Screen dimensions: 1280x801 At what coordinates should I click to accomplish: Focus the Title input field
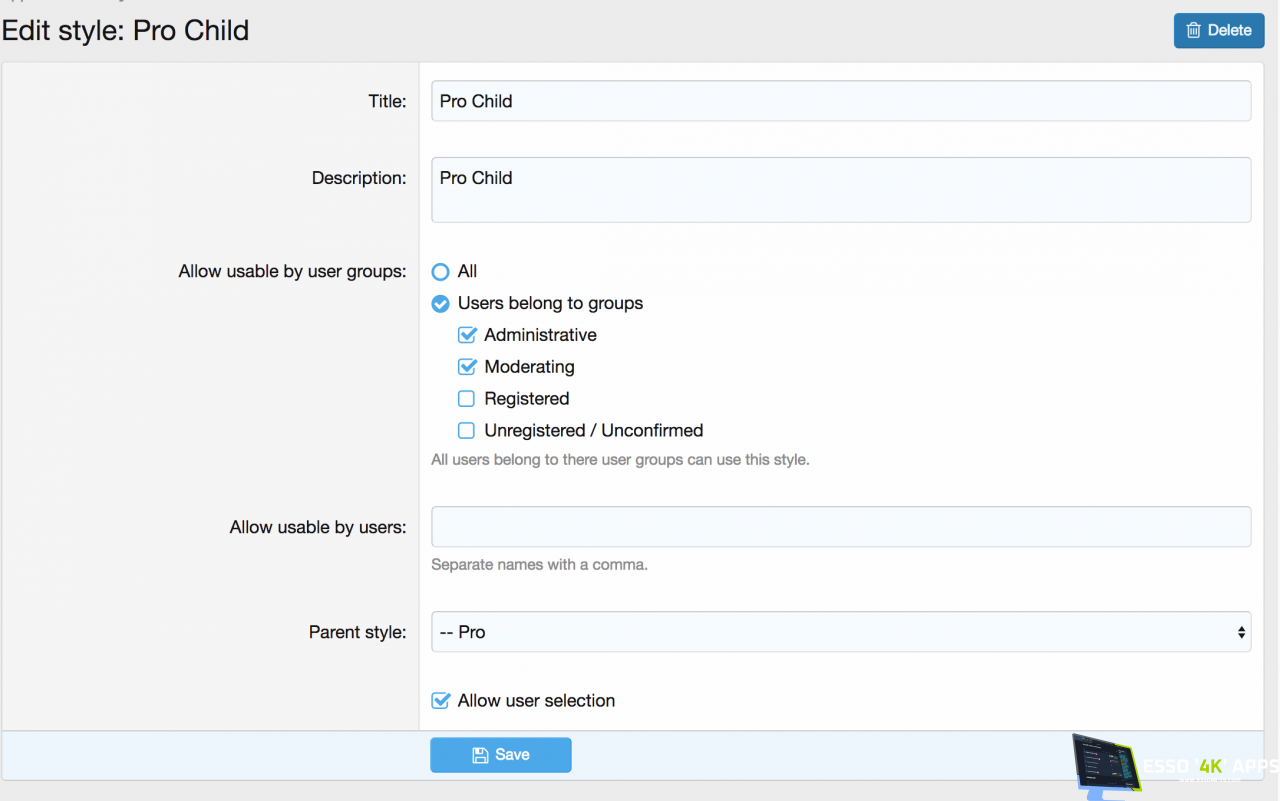[840, 101]
